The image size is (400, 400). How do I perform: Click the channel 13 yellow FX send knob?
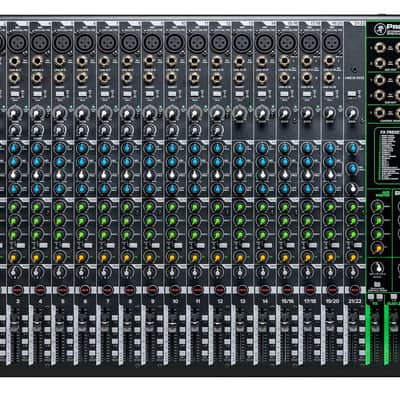point(239,257)
